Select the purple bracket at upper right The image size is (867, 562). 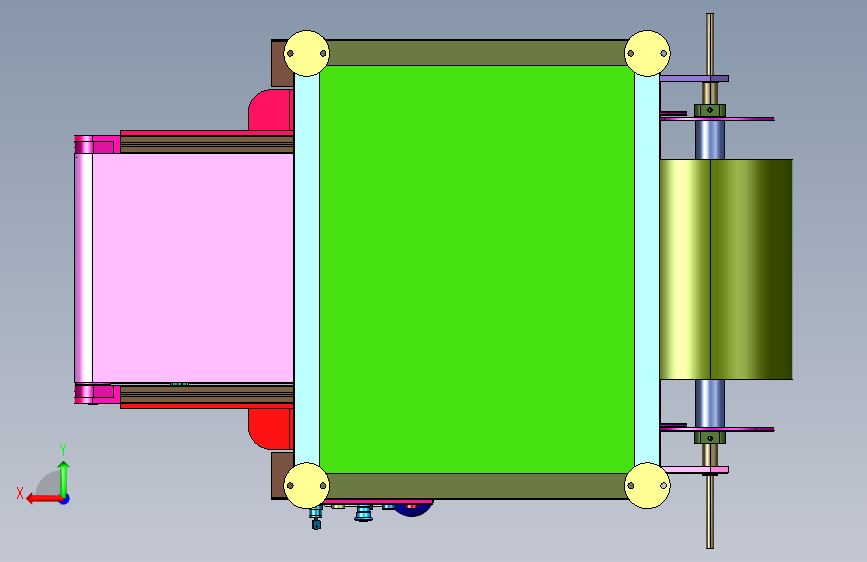tap(694, 79)
